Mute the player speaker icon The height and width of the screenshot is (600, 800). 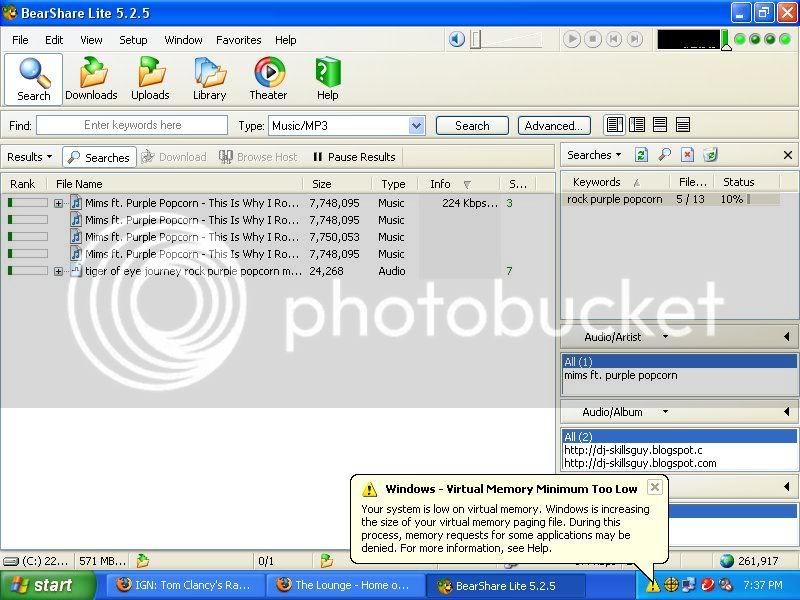point(457,39)
